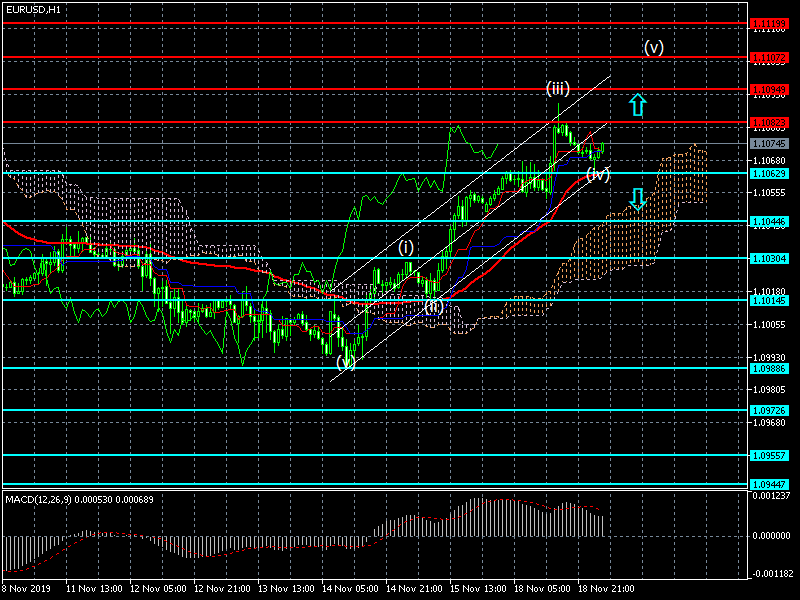Select wave label (i) on the chart
Image resolution: width=800 pixels, height=600 pixels.
406,248
